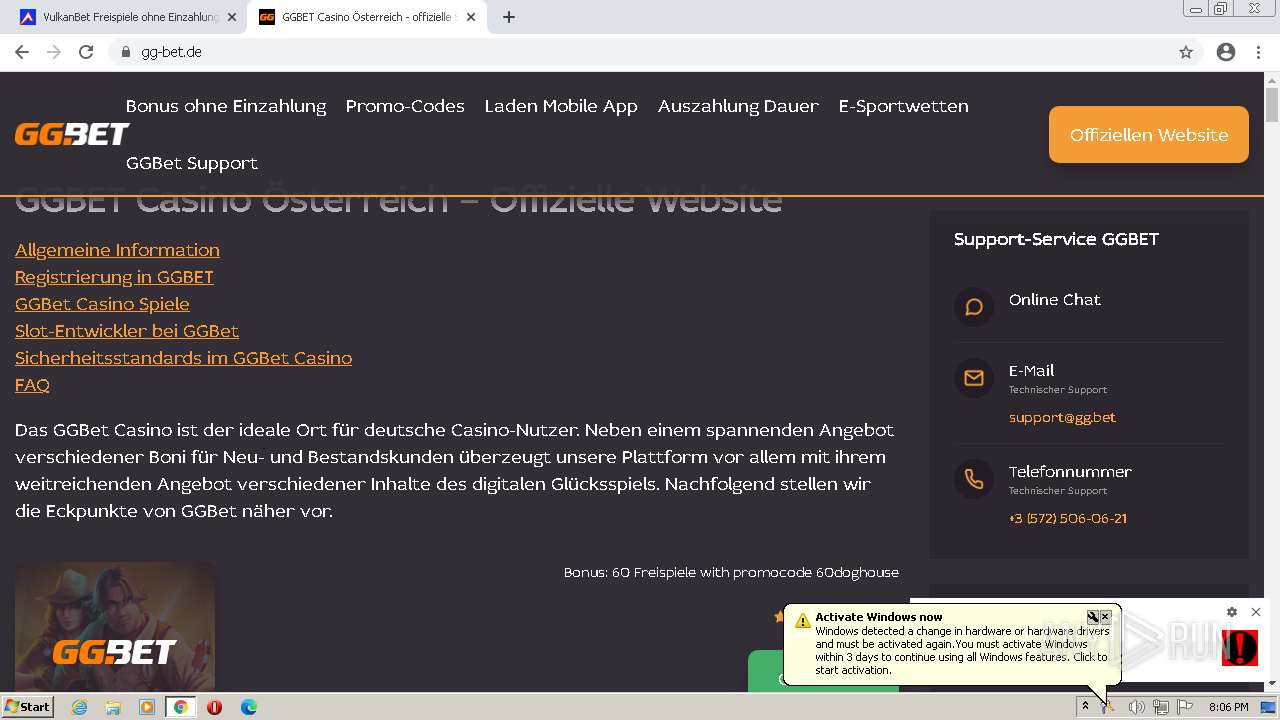Open the Opera taskbar icon
This screenshot has height=720, width=1280.
click(214, 707)
